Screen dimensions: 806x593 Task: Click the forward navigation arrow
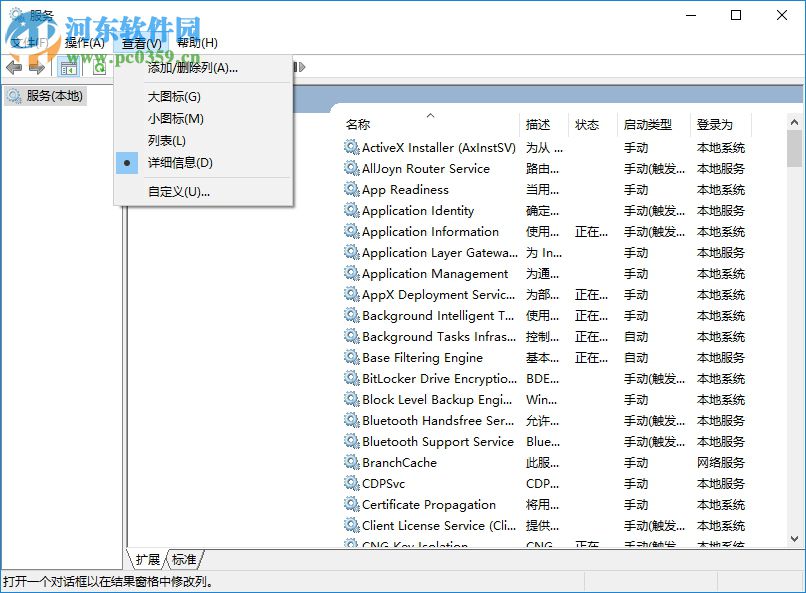click(36, 67)
